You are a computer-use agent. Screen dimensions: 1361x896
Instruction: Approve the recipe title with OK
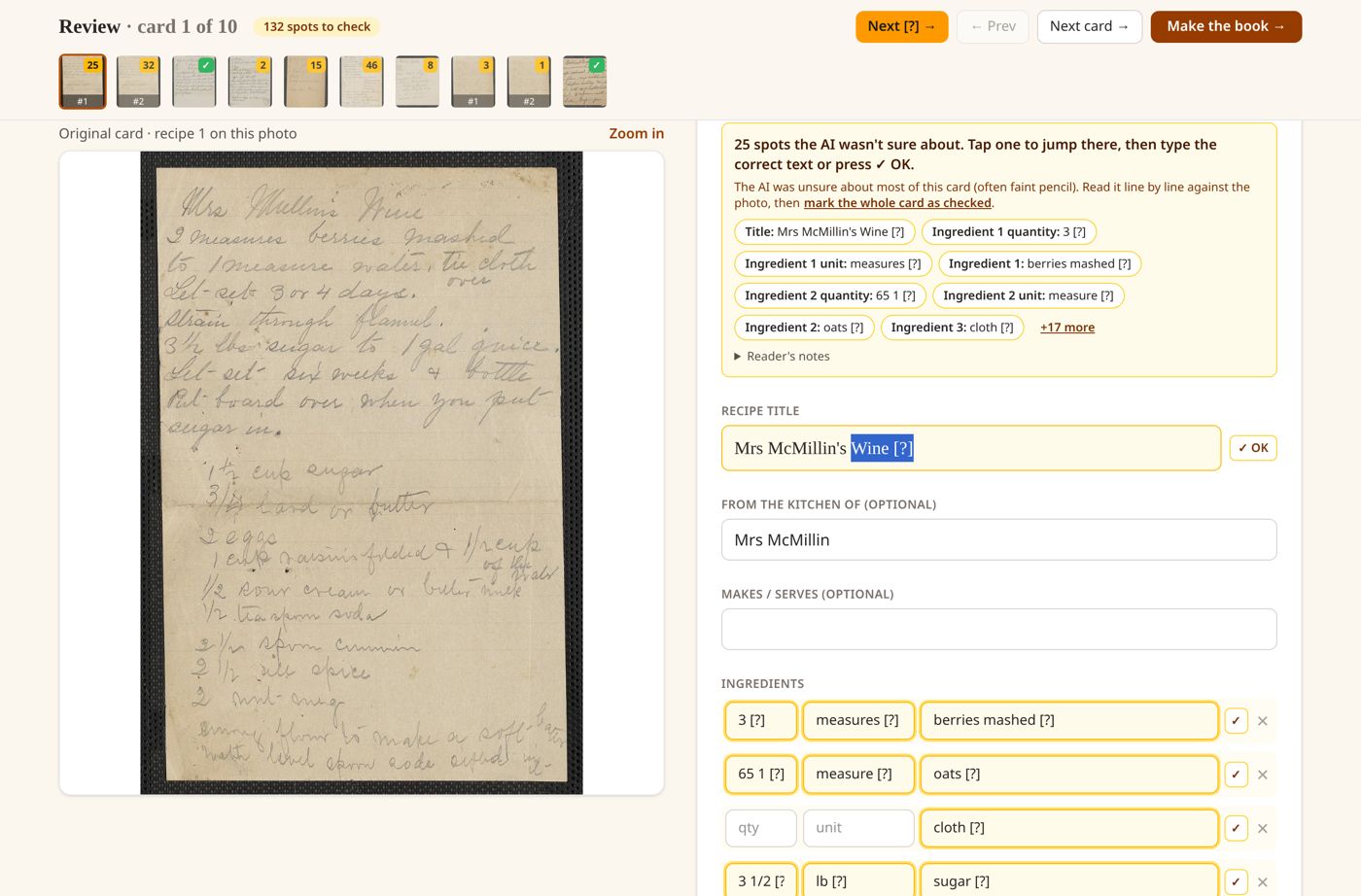1253,448
